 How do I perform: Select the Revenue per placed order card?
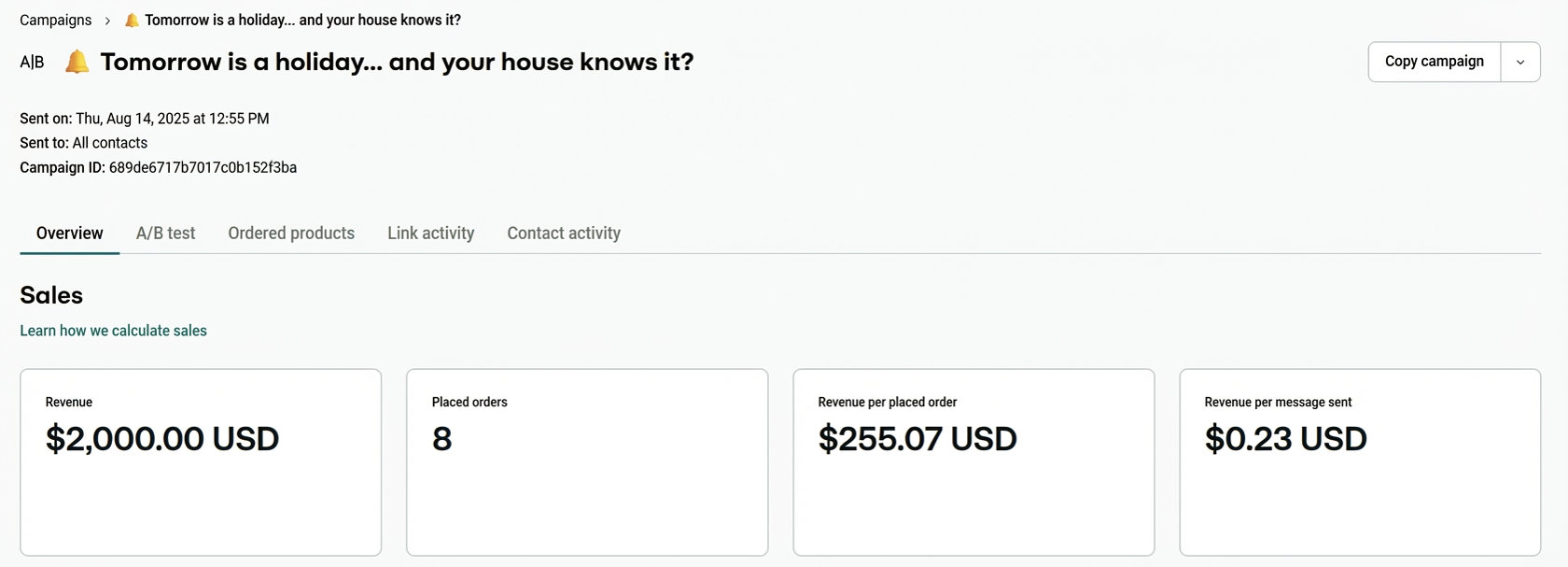coord(973,461)
